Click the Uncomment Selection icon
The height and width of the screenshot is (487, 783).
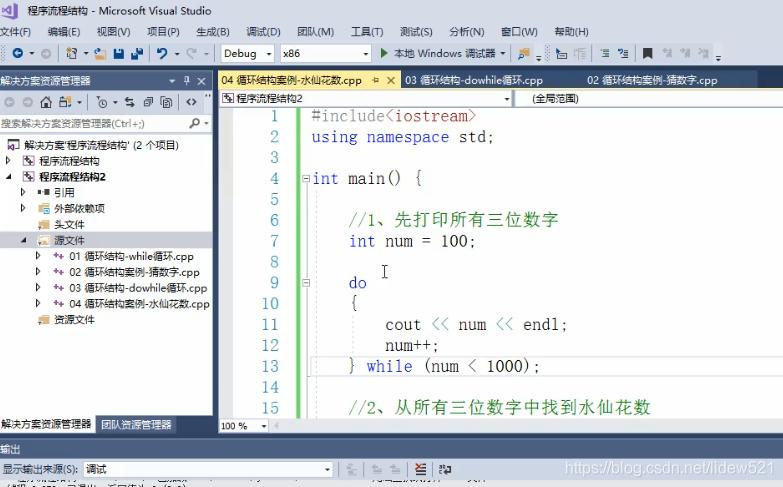coord(623,53)
